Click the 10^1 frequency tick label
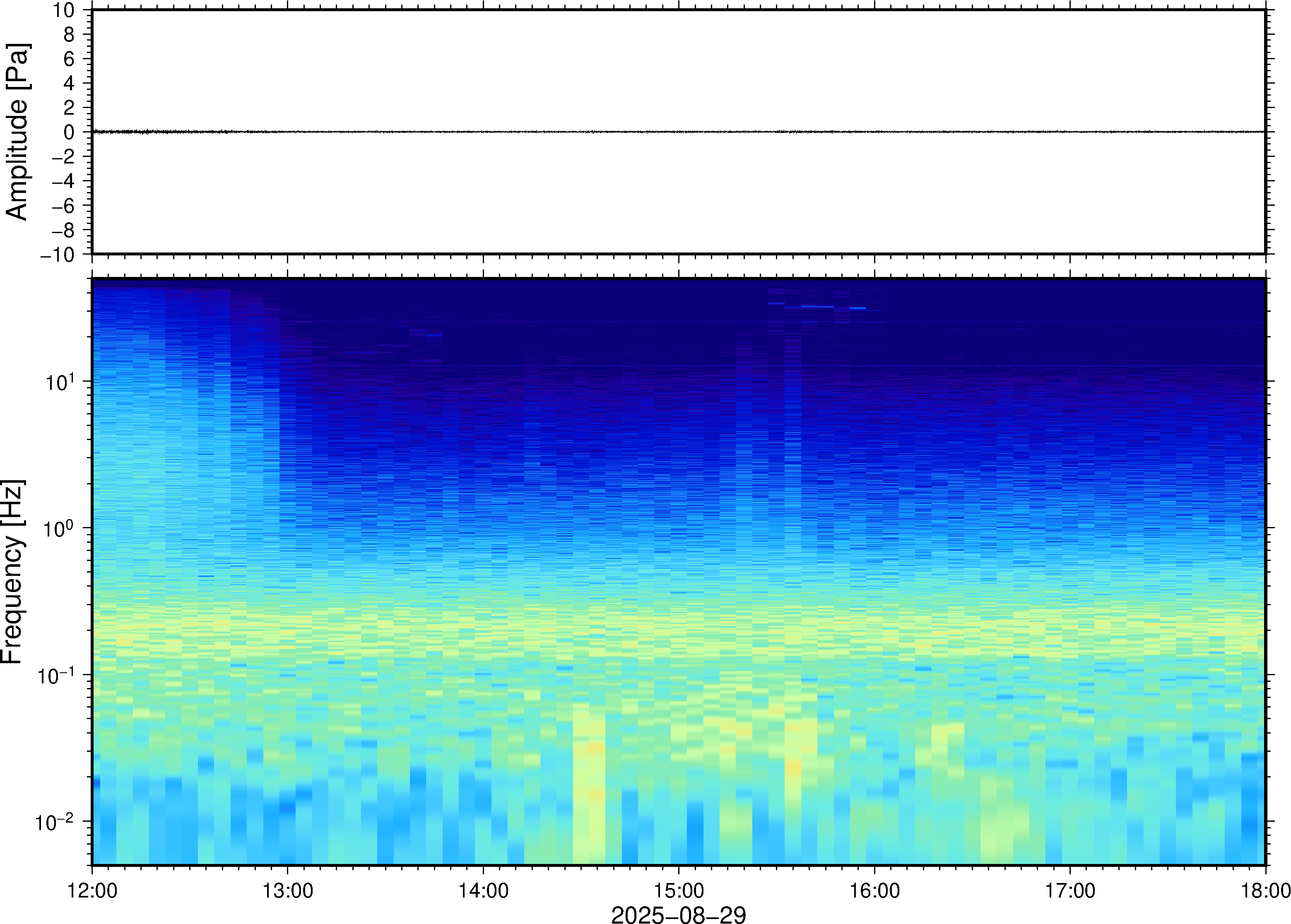This screenshot has width=1291, height=924. tap(60, 382)
